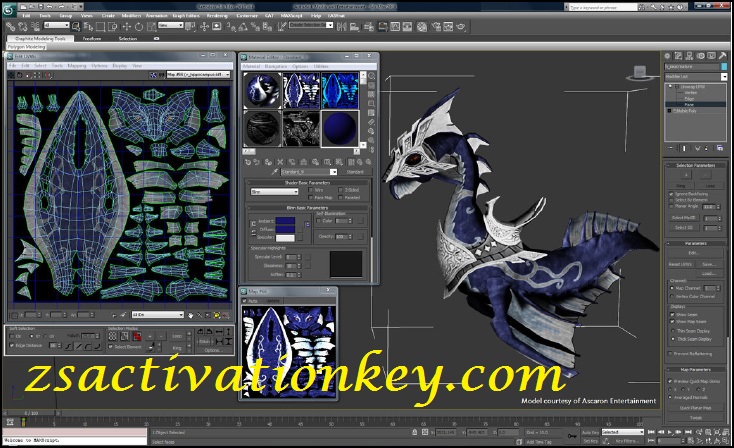The height and width of the screenshot is (448, 734).
Task: Toggle Ignore Backfacing checkbox
Action: (x=671, y=194)
